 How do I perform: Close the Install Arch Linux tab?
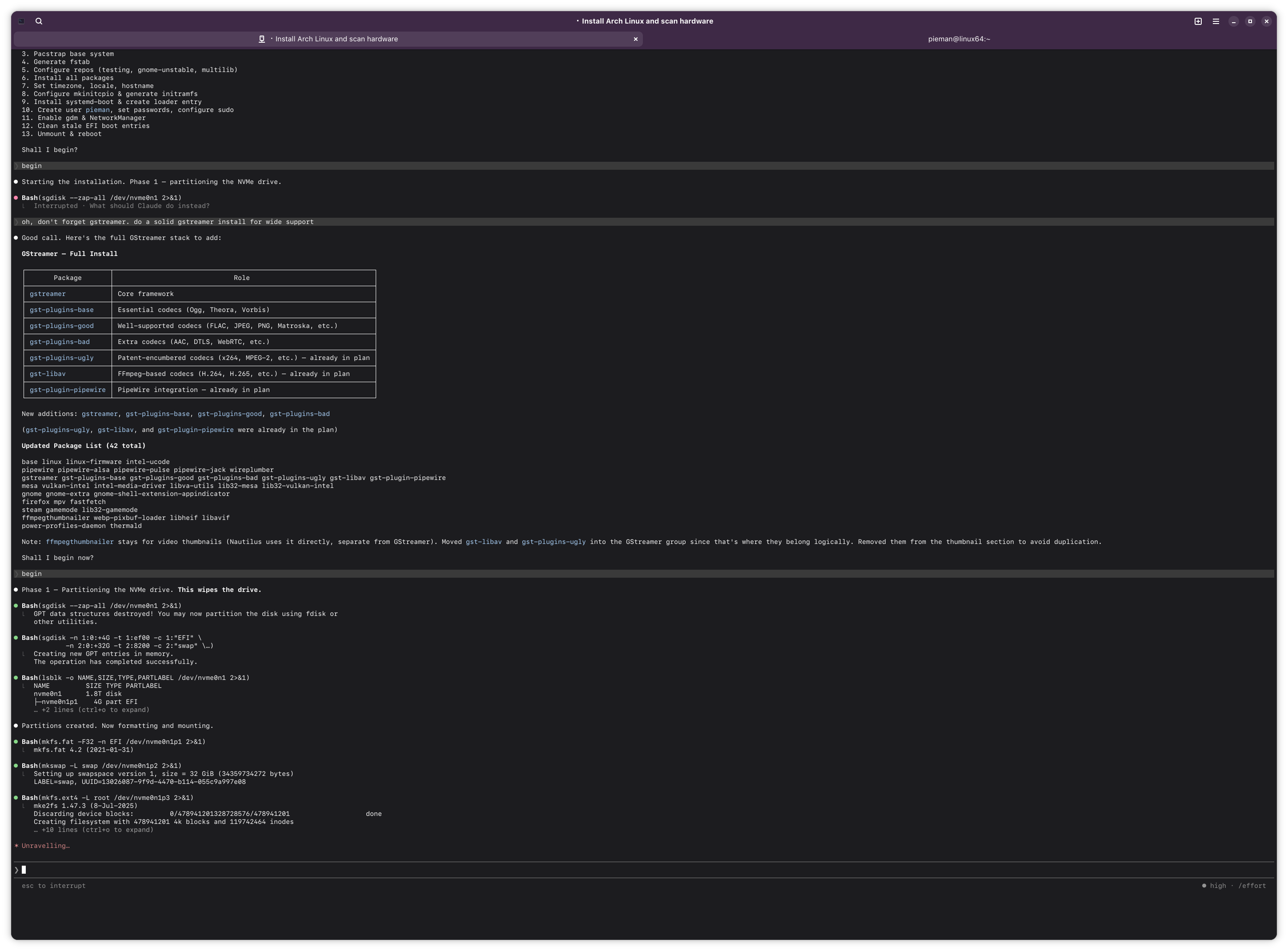pos(635,39)
